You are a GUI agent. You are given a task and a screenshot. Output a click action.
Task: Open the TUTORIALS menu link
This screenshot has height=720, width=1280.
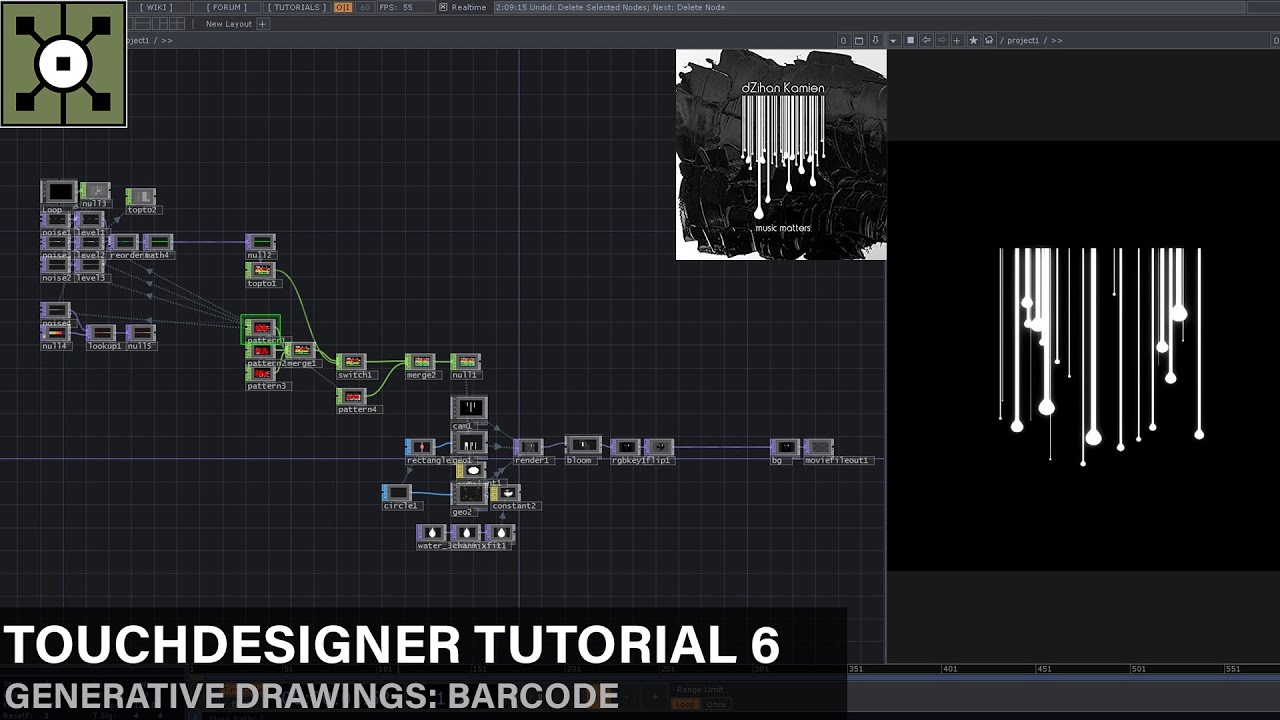[297, 7]
